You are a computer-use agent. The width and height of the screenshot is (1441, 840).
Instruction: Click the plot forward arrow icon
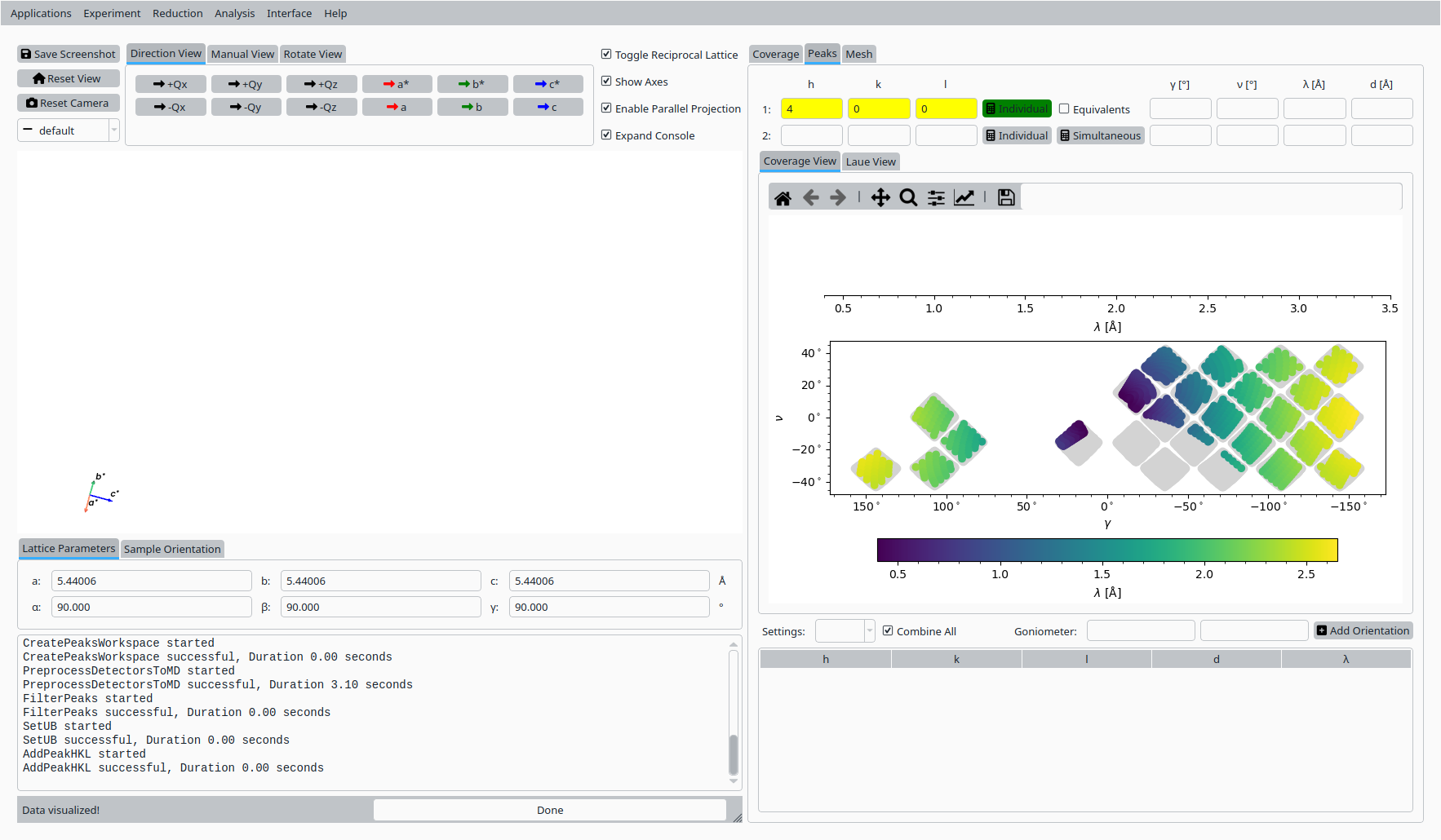(x=838, y=198)
